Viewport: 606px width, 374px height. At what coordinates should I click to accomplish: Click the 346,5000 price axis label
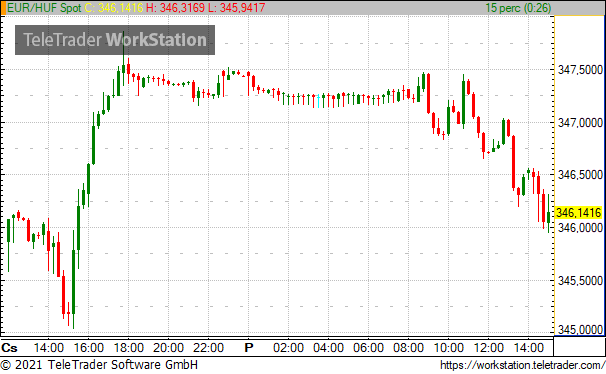[x=580, y=175]
